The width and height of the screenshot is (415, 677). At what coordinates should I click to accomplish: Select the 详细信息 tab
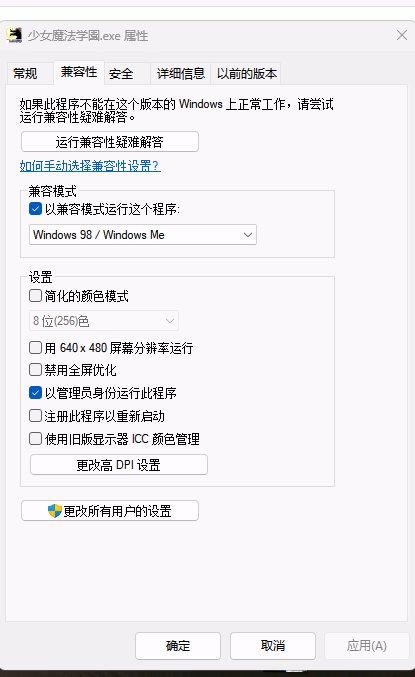tap(181, 74)
